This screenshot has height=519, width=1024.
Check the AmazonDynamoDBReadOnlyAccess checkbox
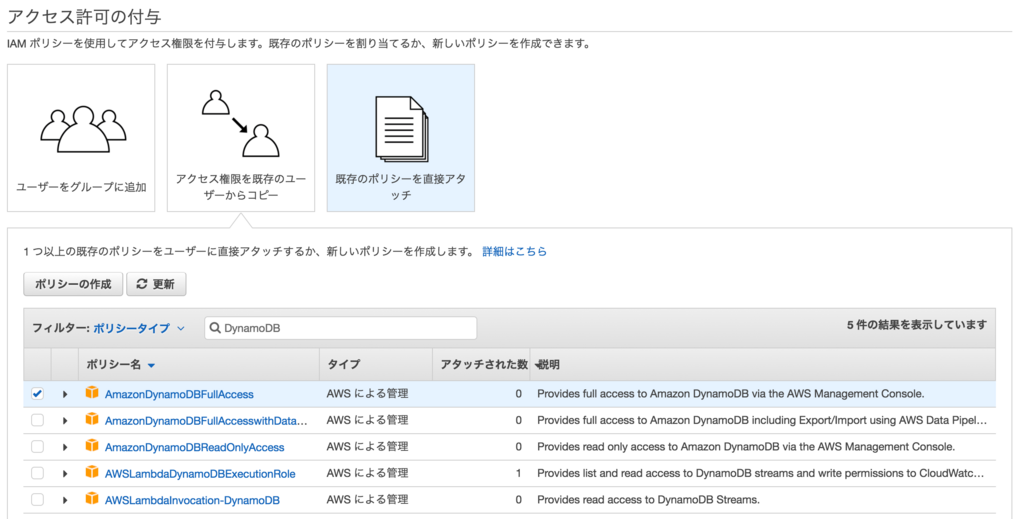pyautogui.click(x=37, y=447)
